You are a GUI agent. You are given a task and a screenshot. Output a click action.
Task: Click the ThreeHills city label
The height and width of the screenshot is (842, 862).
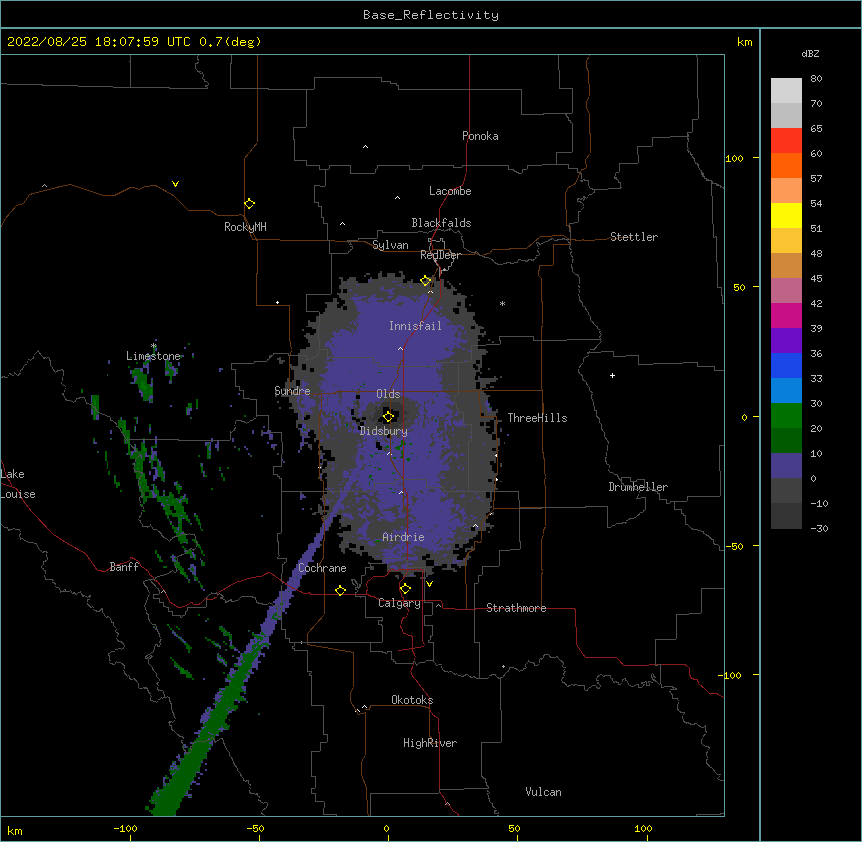pyautogui.click(x=537, y=418)
